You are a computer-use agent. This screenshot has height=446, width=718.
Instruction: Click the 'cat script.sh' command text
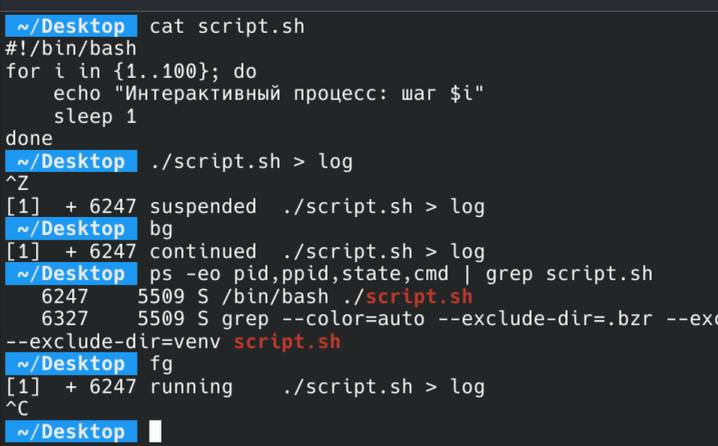pyautogui.click(x=227, y=26)
